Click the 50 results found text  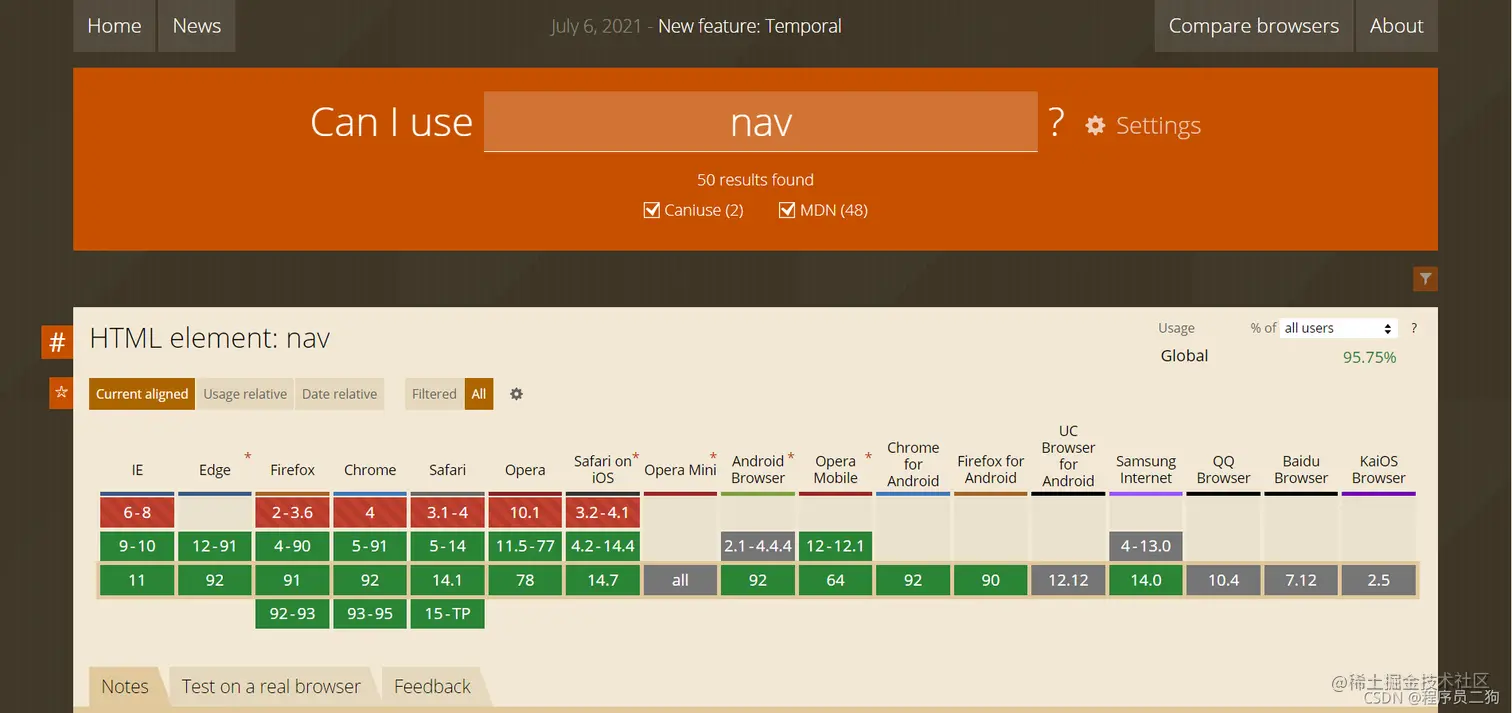(755, 180)
